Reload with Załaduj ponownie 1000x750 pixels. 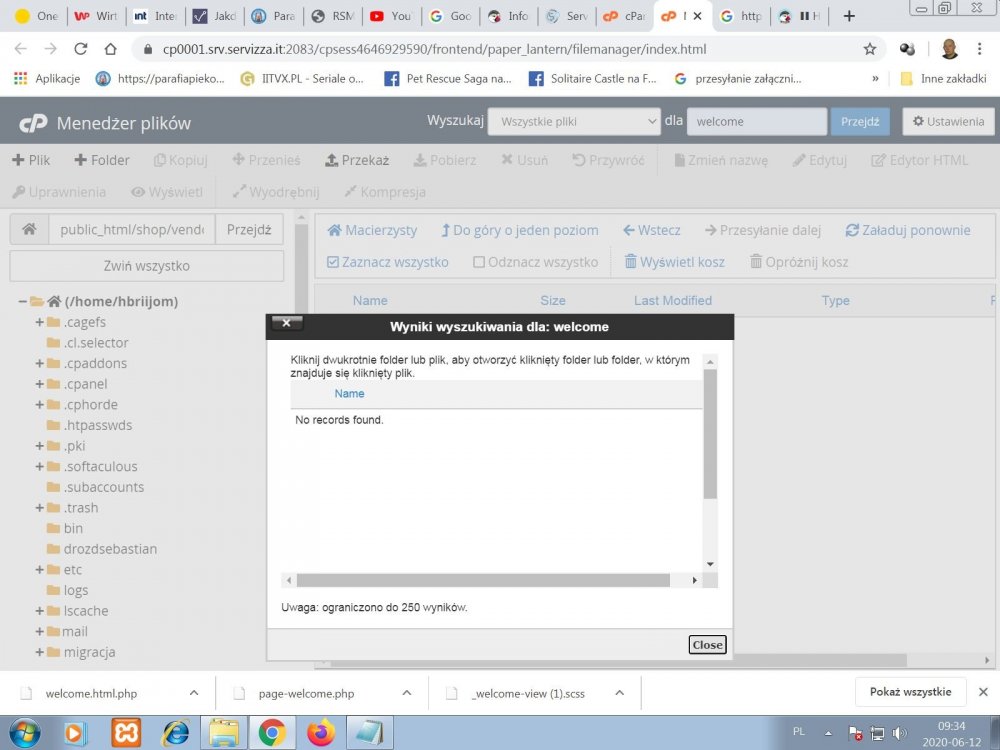tap(908, 230)
